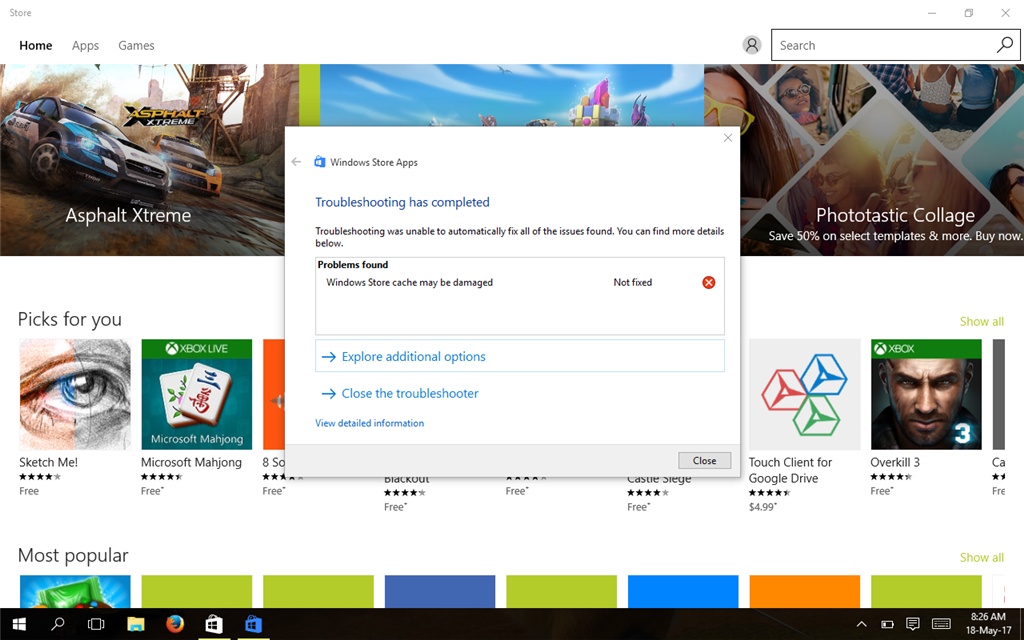Click the Most popular heading

point(73,555)
